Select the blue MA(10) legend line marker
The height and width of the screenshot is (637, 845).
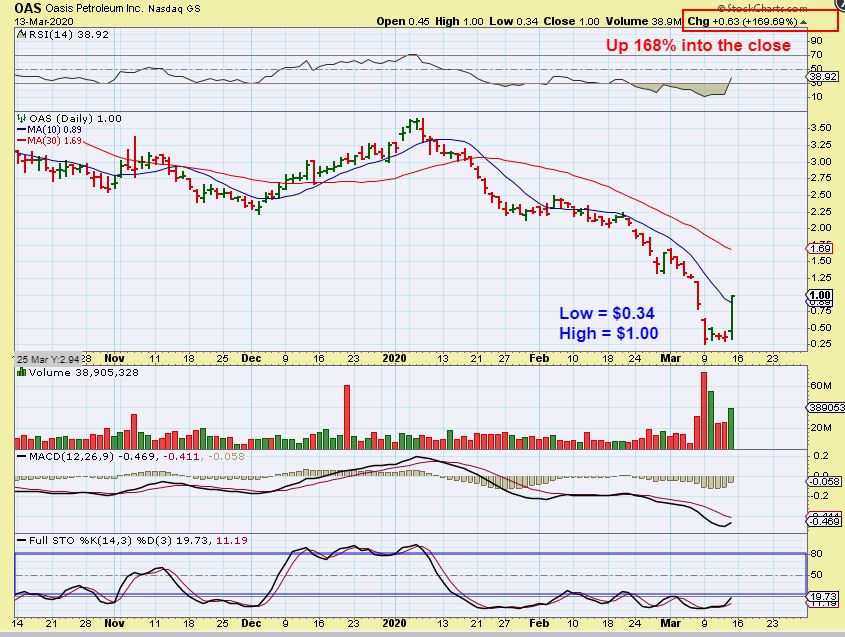pos(22,130)
